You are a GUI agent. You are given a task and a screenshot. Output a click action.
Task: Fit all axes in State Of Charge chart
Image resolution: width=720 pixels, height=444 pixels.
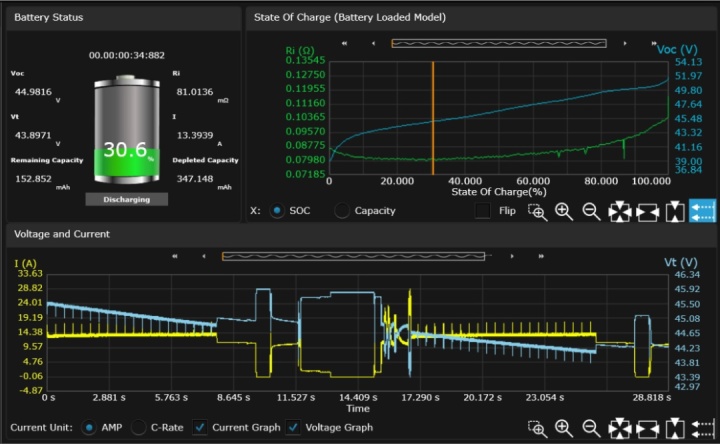click(620, 211)
